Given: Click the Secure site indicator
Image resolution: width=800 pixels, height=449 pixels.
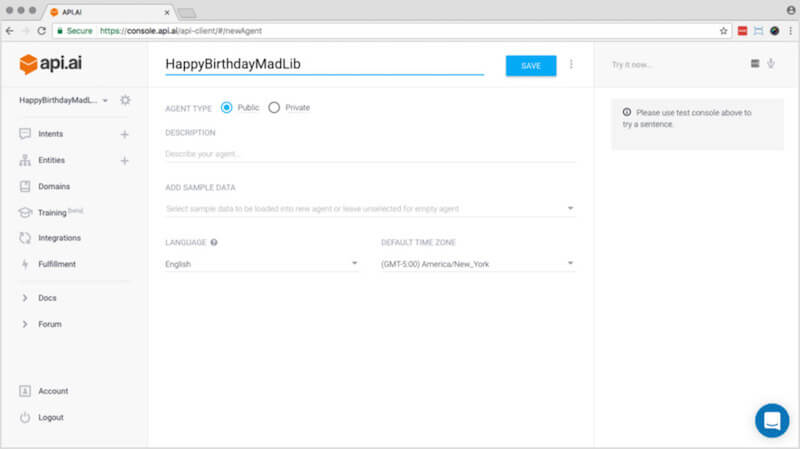Looking at the screenshot, I should (x=74, y=31).
